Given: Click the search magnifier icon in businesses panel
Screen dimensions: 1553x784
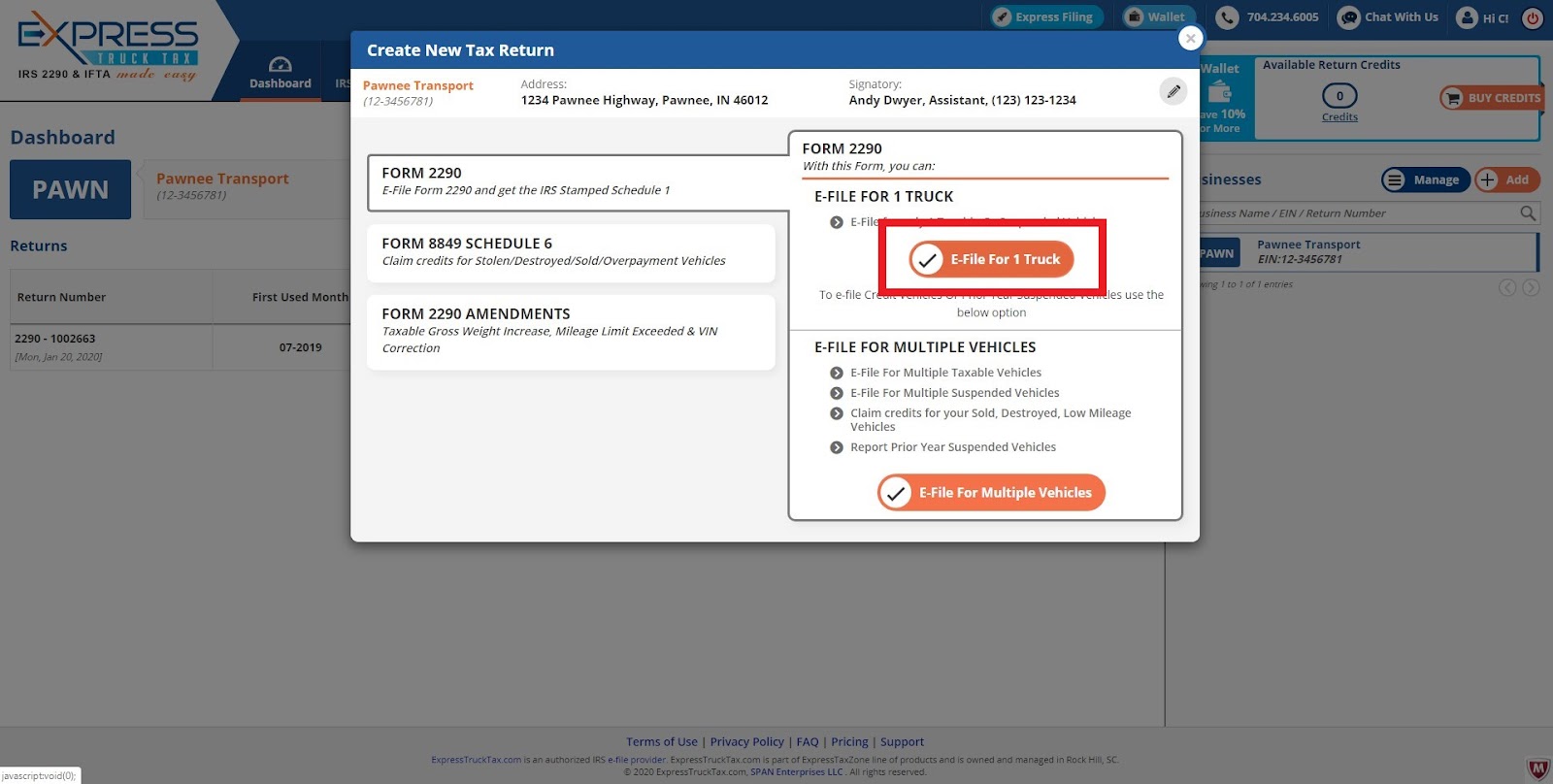Looking at the screenshot, I should [1528, 213].
